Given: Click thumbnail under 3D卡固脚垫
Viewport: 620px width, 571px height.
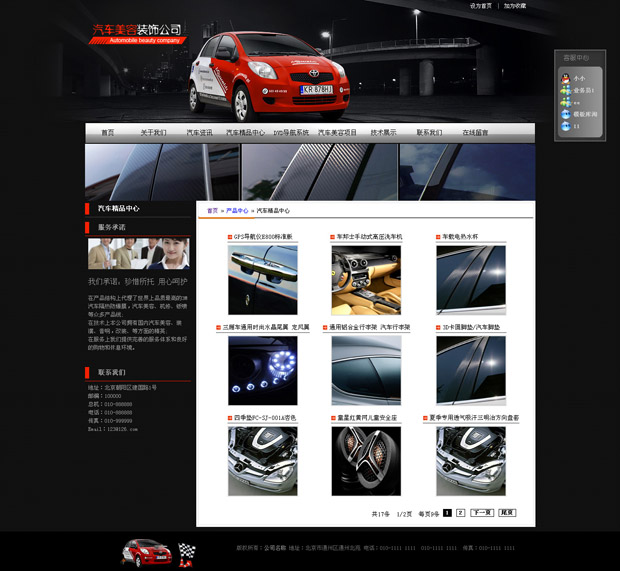Looking at the screenshot, I should point(471,371).
